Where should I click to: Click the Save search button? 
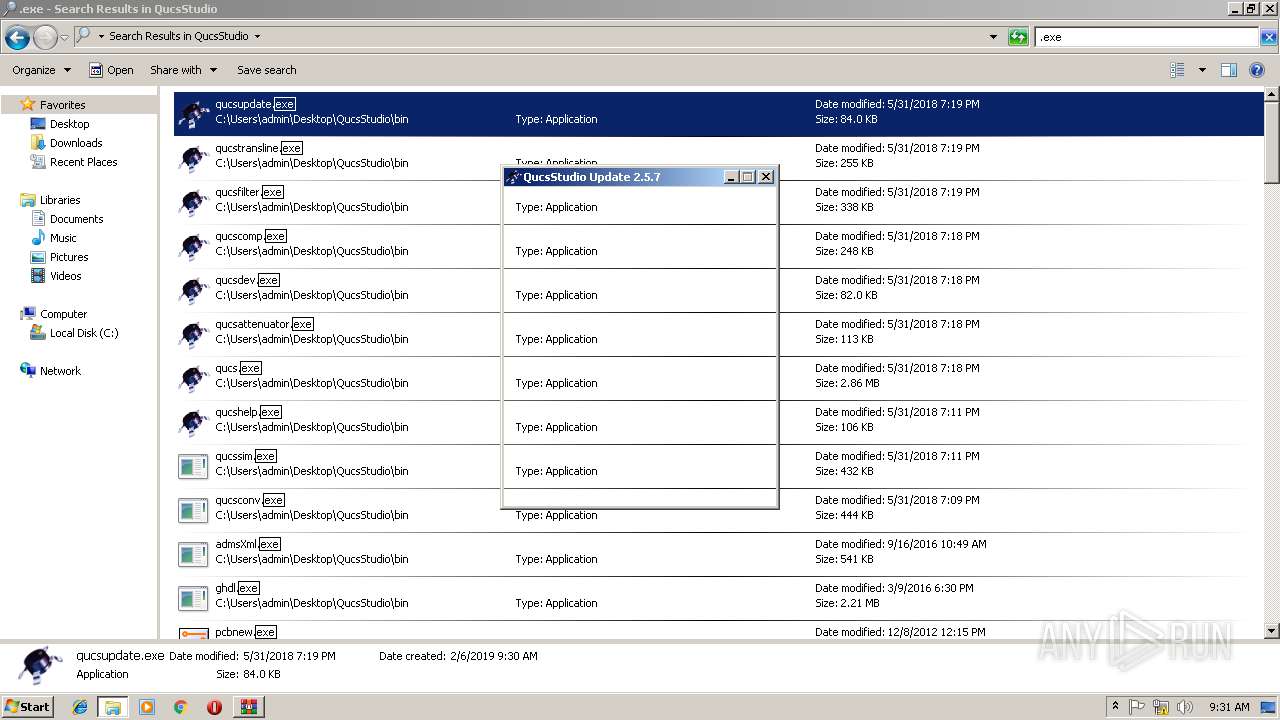click(x=266, y=70)
